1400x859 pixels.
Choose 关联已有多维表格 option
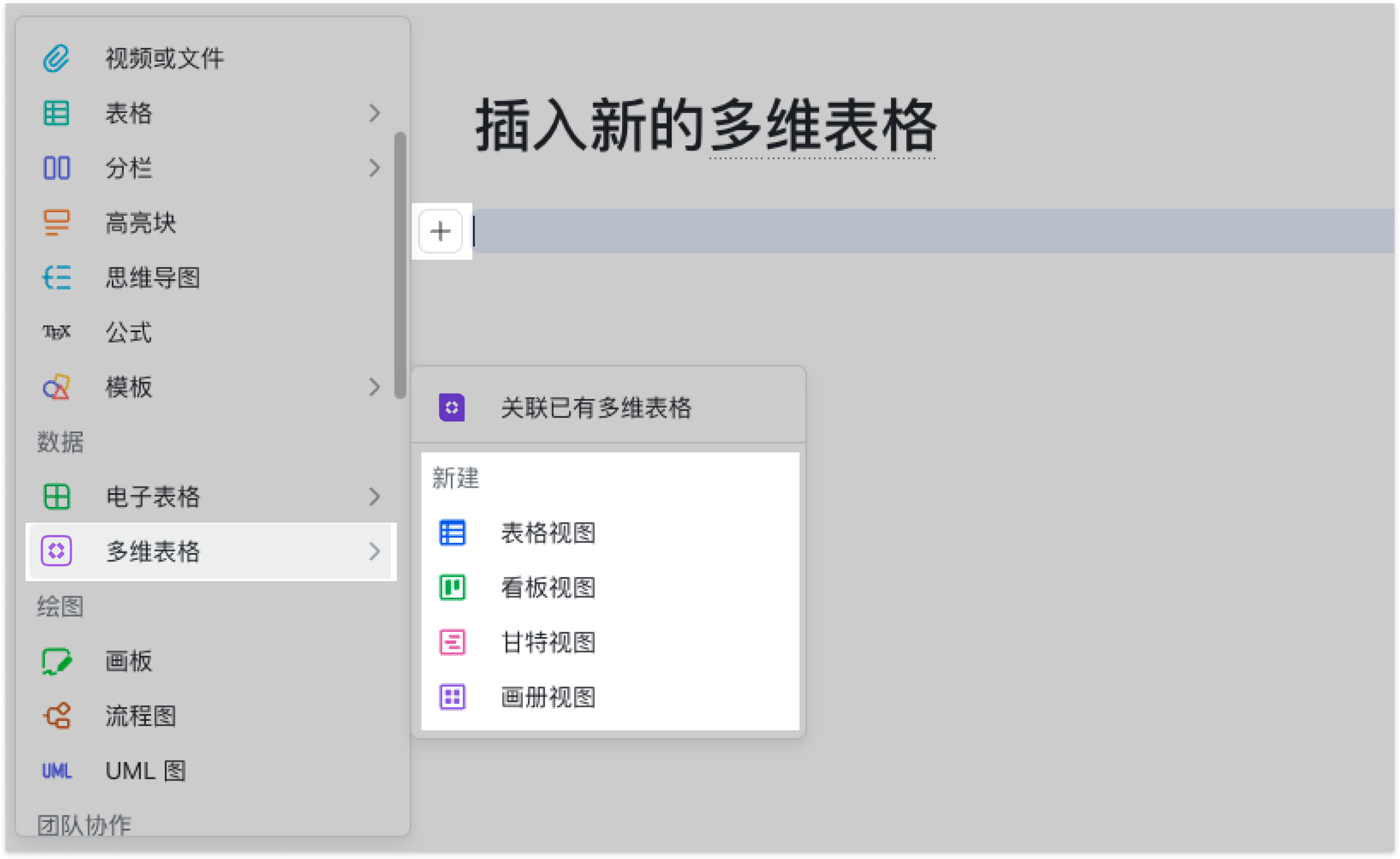pos(609,408)
